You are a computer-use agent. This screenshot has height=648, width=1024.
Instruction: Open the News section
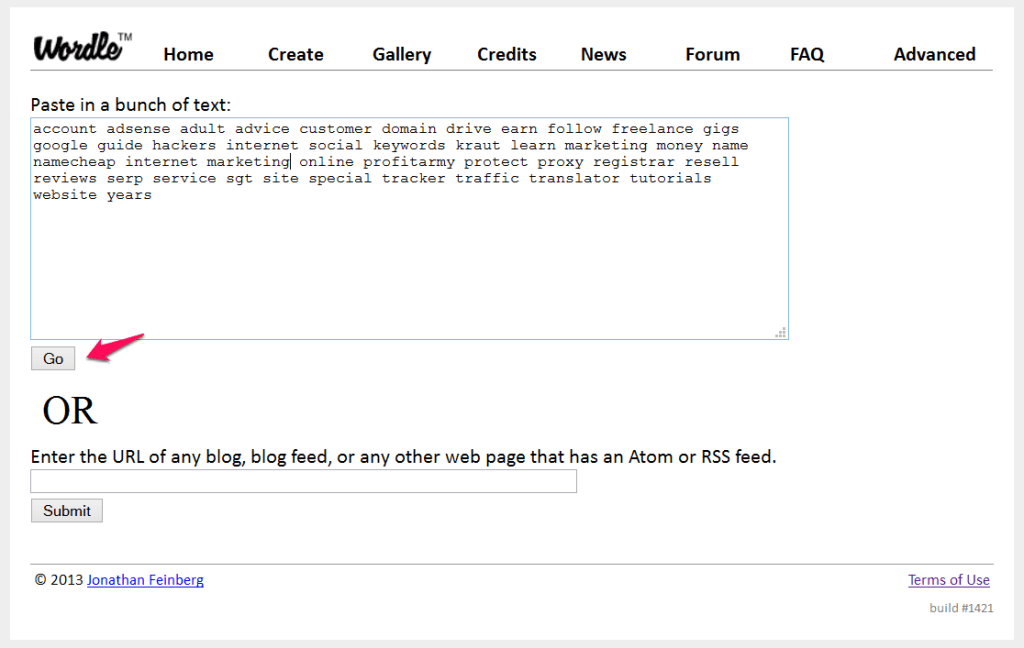(603, 54)
